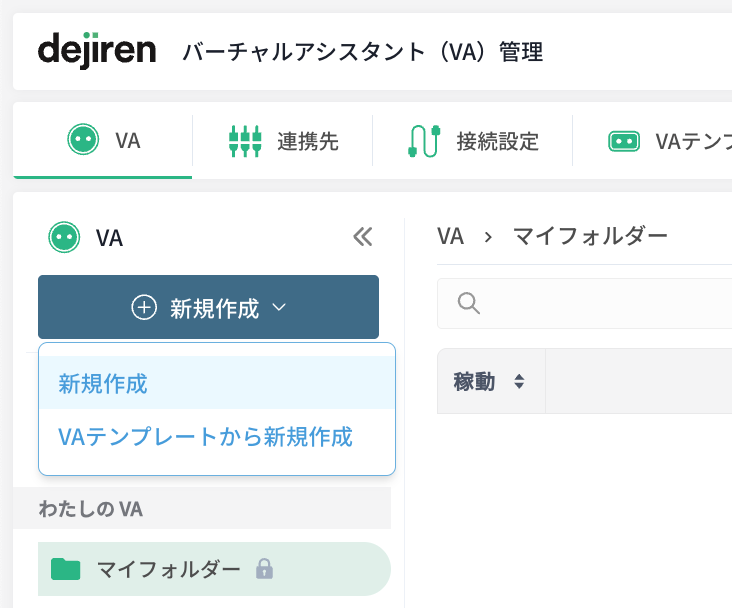
Task: Click the plus circle icon on 新規作成
Action: point(144,307)
